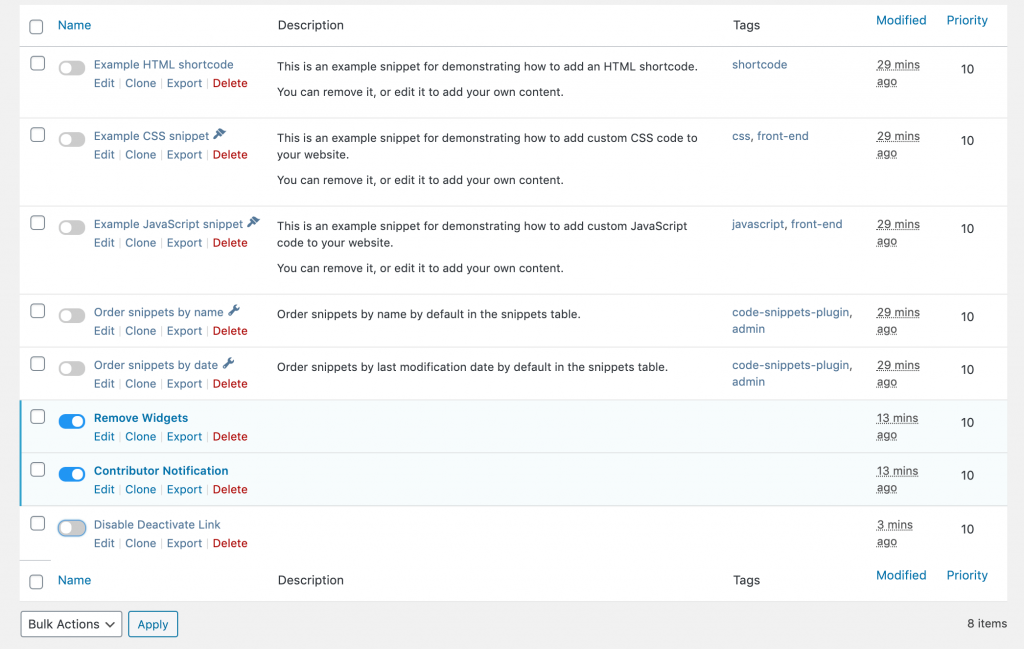Enable the Disable Deactivate Link snippet
1024x649 pixels.
click(x=71, y=527)
